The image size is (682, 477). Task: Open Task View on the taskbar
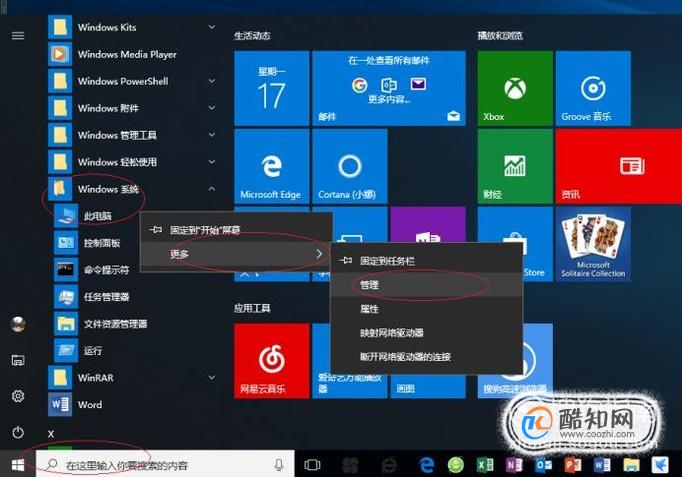tap(312, 465)
